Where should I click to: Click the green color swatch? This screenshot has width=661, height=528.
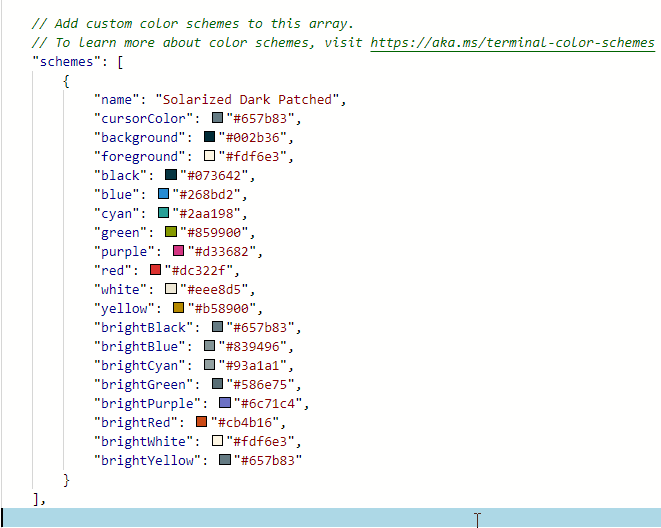pos(171,232)
